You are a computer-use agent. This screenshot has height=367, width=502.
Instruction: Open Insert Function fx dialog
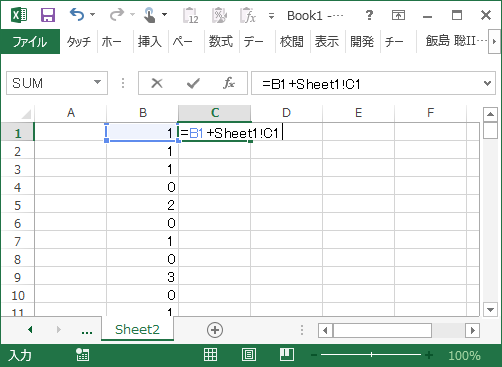coord(229,83)
